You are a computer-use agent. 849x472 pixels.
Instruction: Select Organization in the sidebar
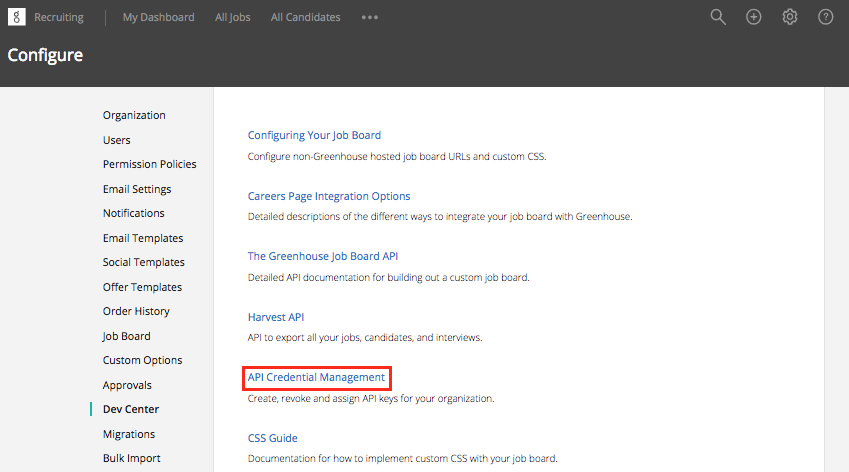134,115
